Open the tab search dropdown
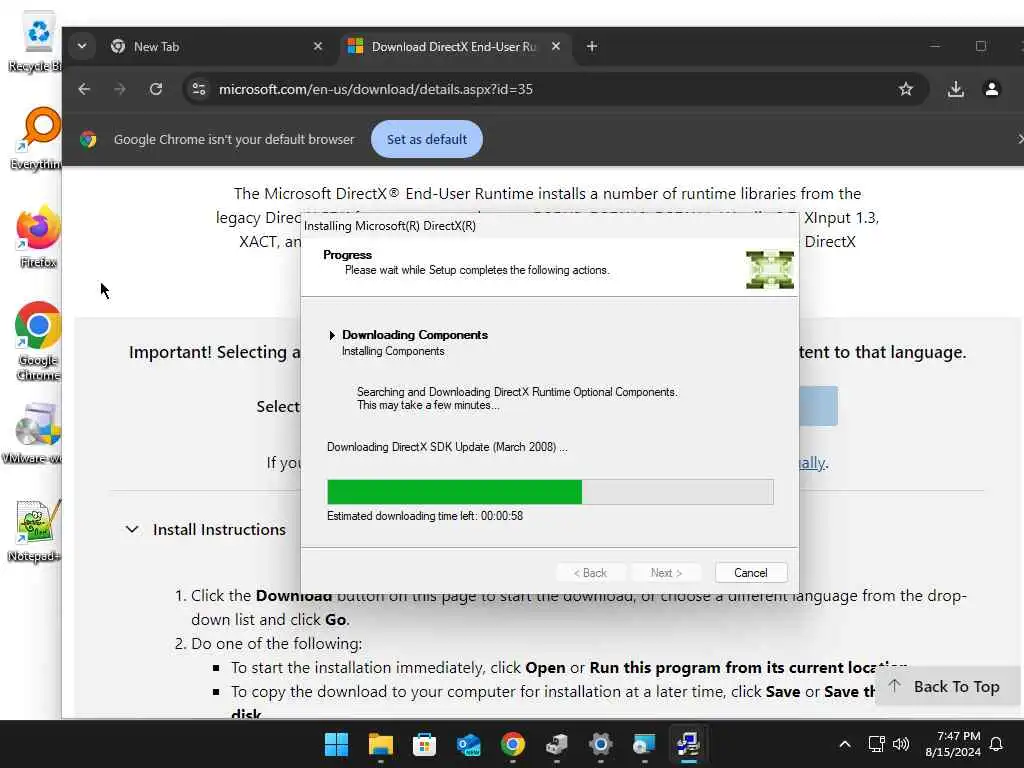 pyautogui.click(x=82, y=46)
